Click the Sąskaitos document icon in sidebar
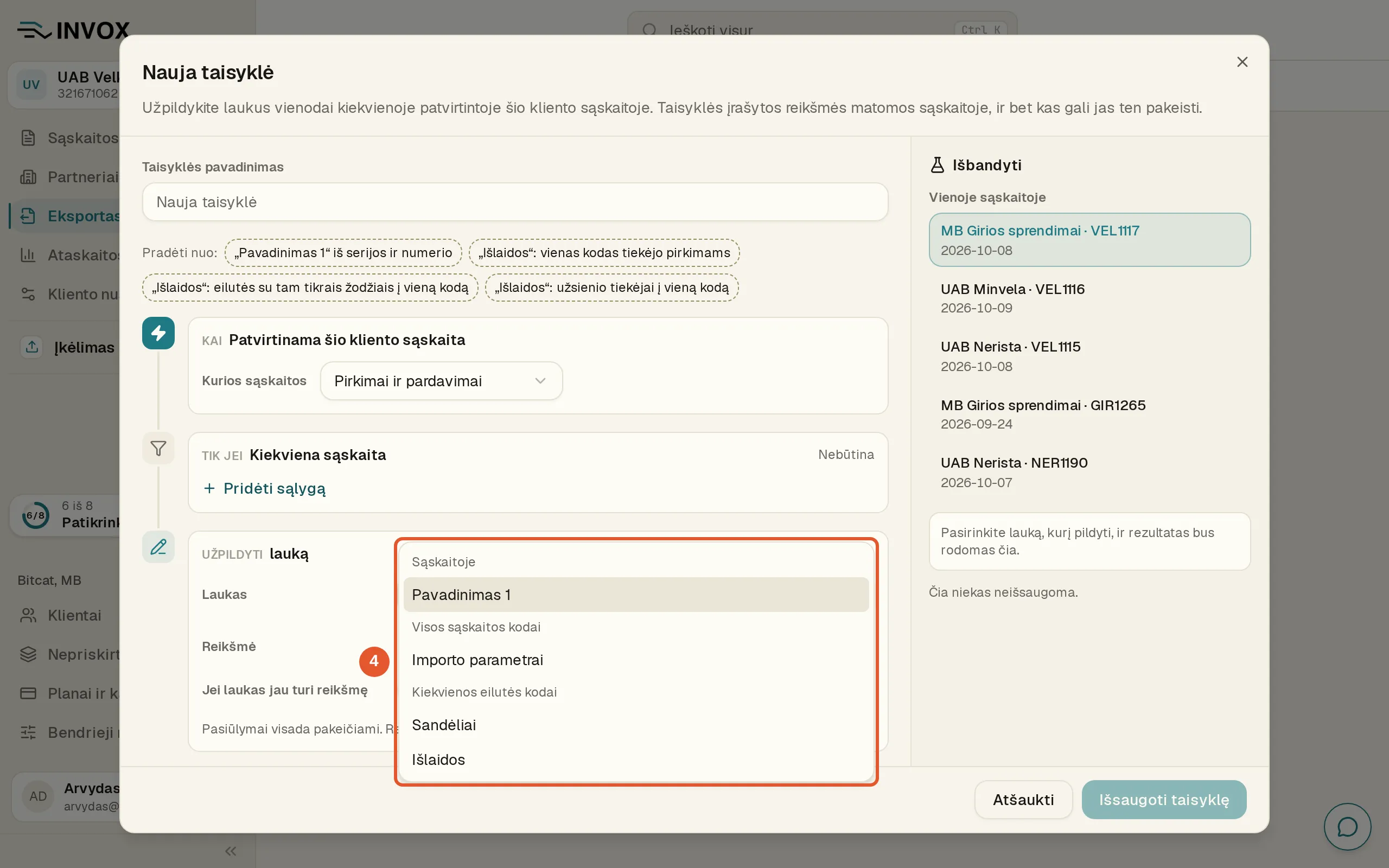The image size is (1389, 868). (28, 138)
